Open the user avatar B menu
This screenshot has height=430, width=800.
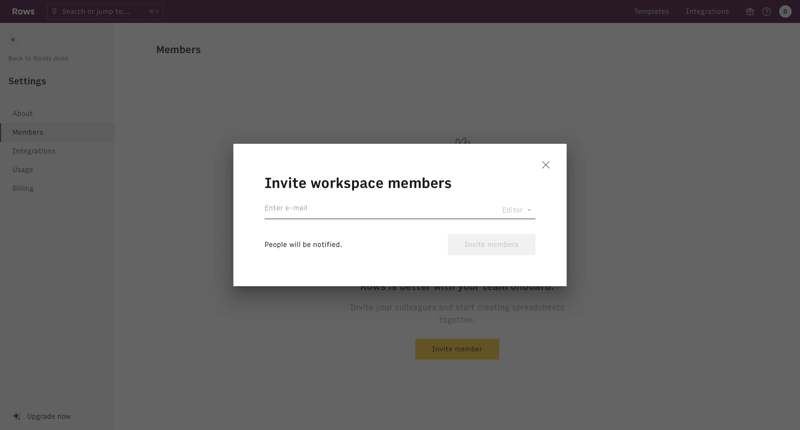[785, 12]
